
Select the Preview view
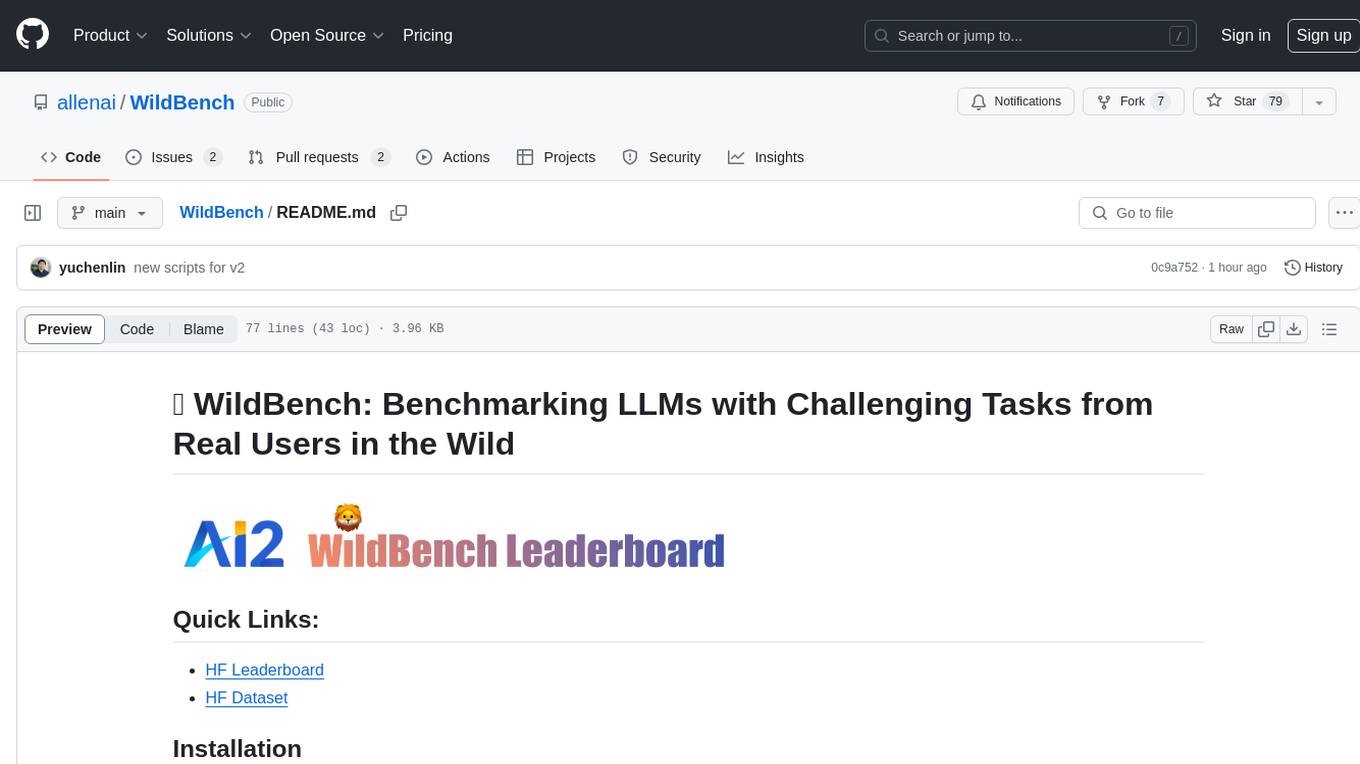(x=65, y=329)
